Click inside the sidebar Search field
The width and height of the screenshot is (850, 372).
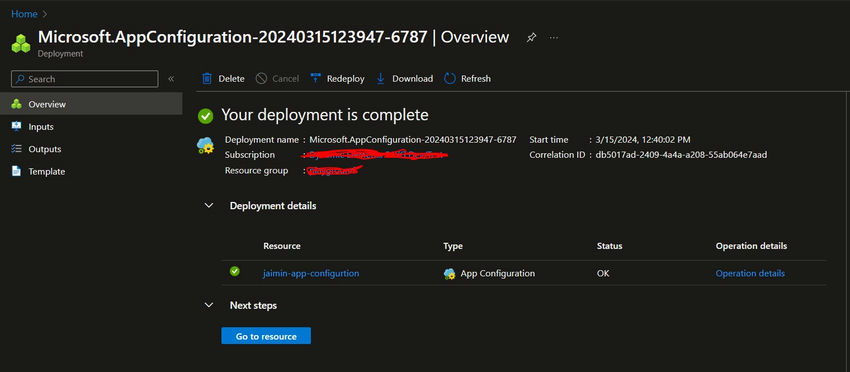click(85, 79)
